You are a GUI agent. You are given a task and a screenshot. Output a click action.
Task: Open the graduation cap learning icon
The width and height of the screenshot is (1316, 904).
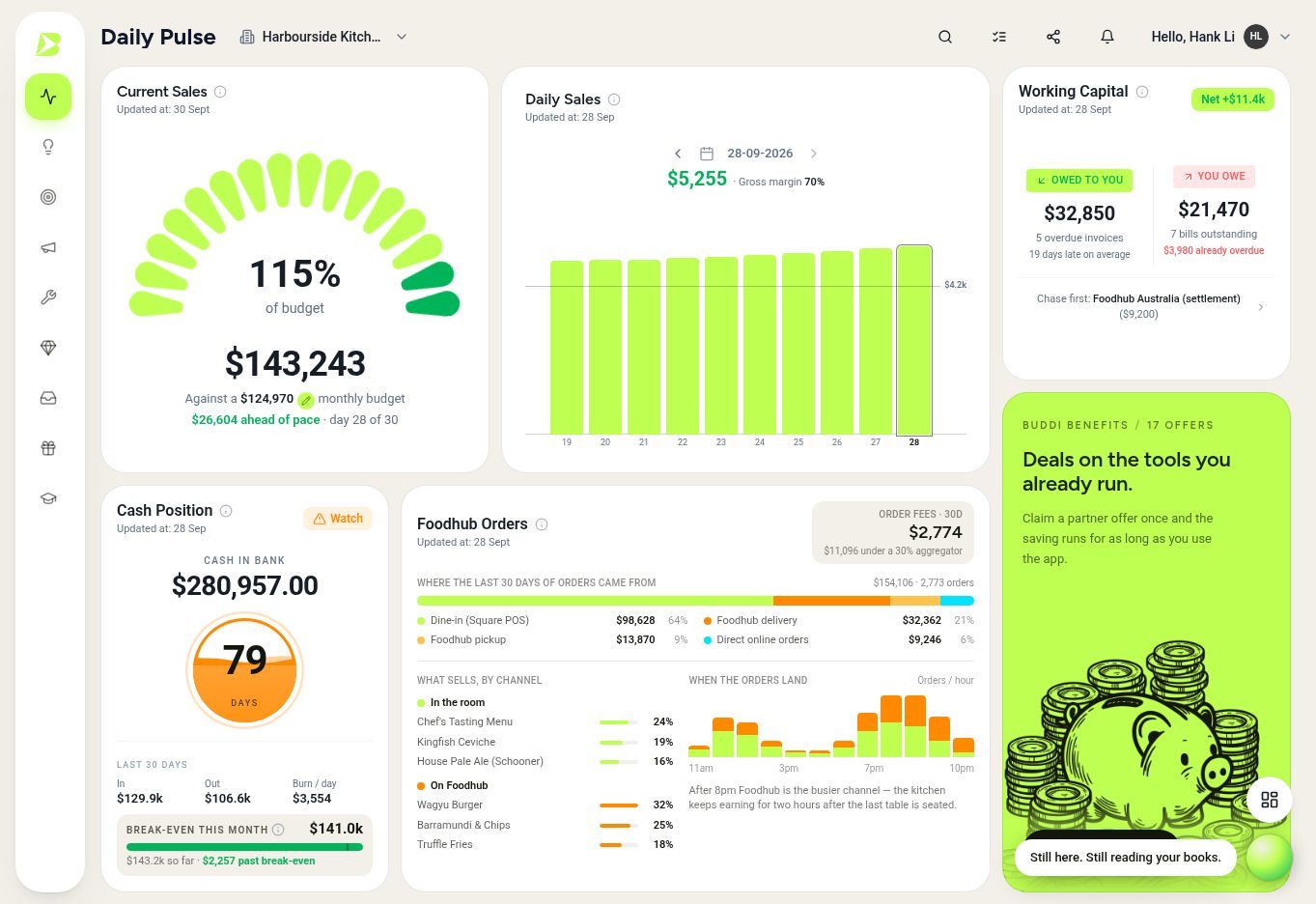coord(48,498)
